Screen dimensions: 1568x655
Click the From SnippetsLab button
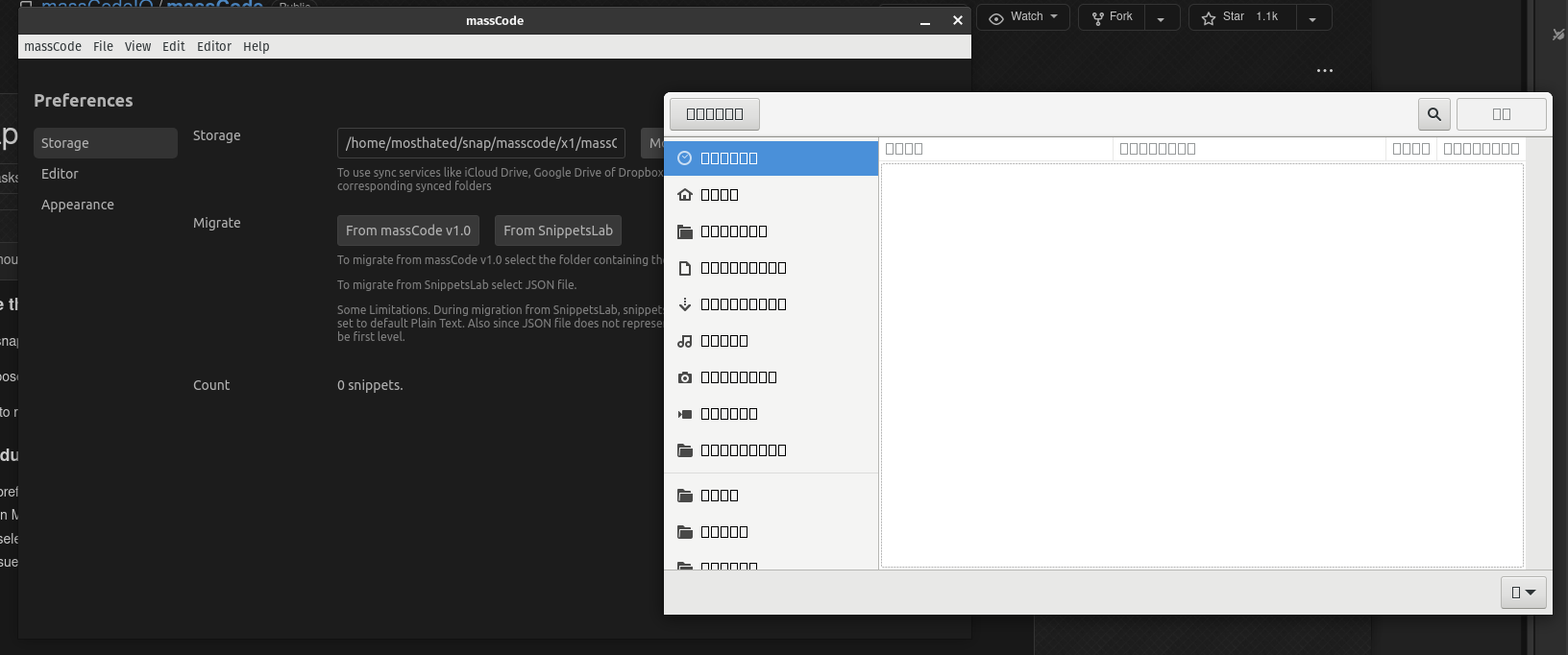pos(557,230)
